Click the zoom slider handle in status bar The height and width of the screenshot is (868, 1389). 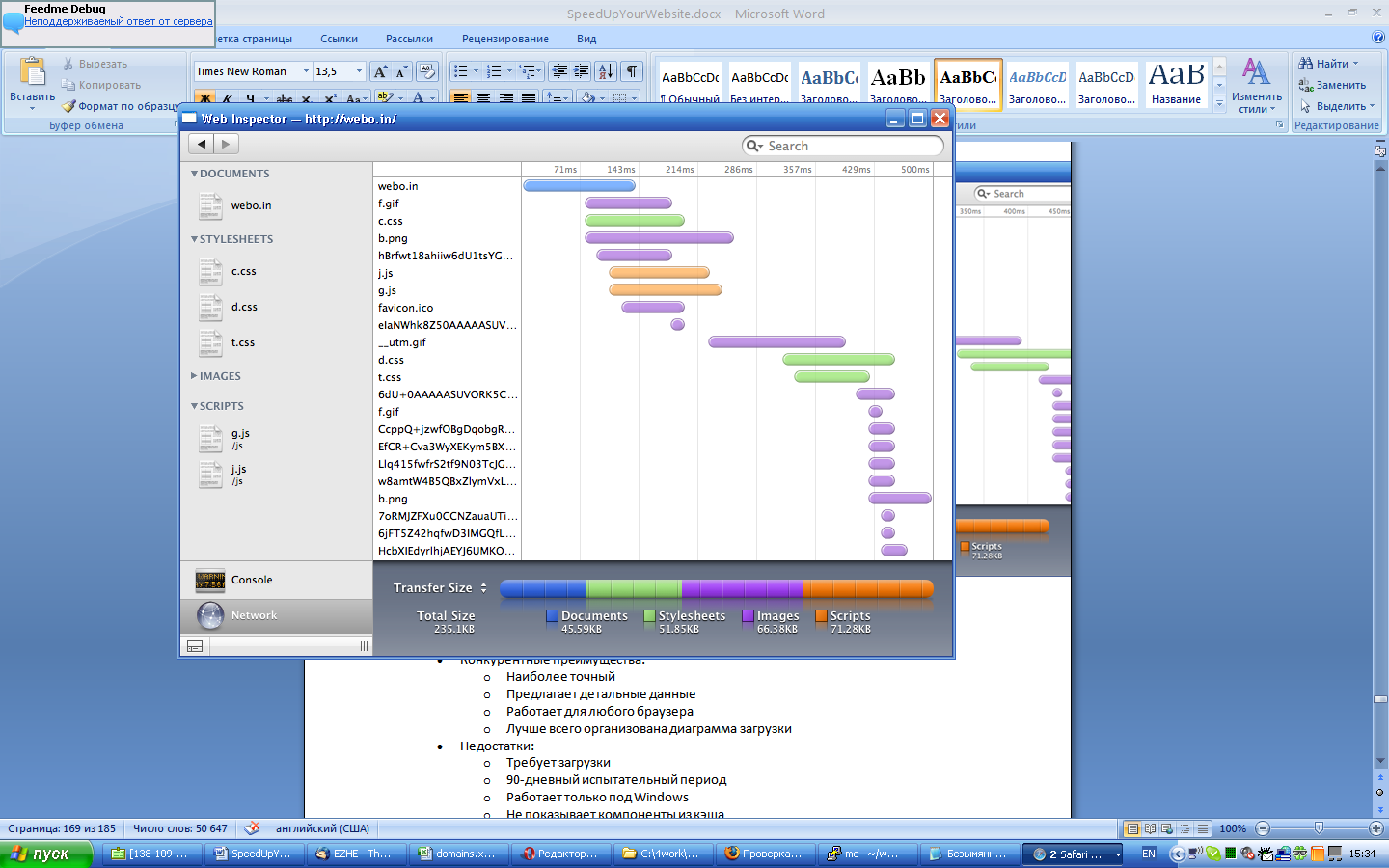pos(1319,828)
